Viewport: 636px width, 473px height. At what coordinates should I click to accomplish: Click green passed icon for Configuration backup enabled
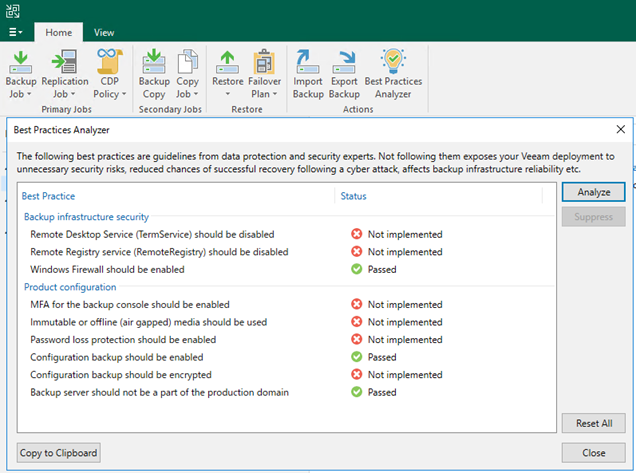pyautogui.click(x=357, y=357)
